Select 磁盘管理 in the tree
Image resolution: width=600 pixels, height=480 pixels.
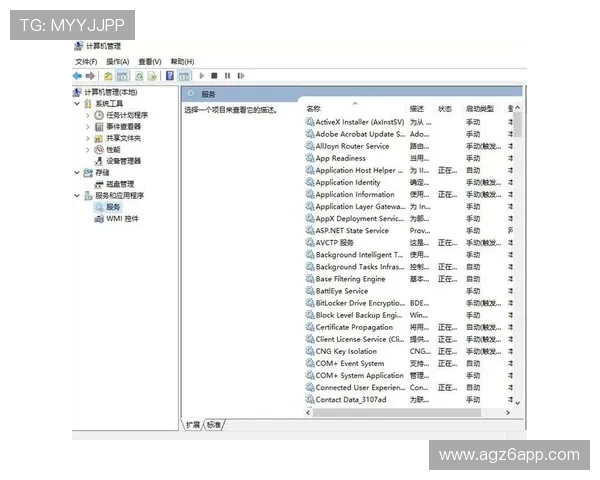point(120,184)
